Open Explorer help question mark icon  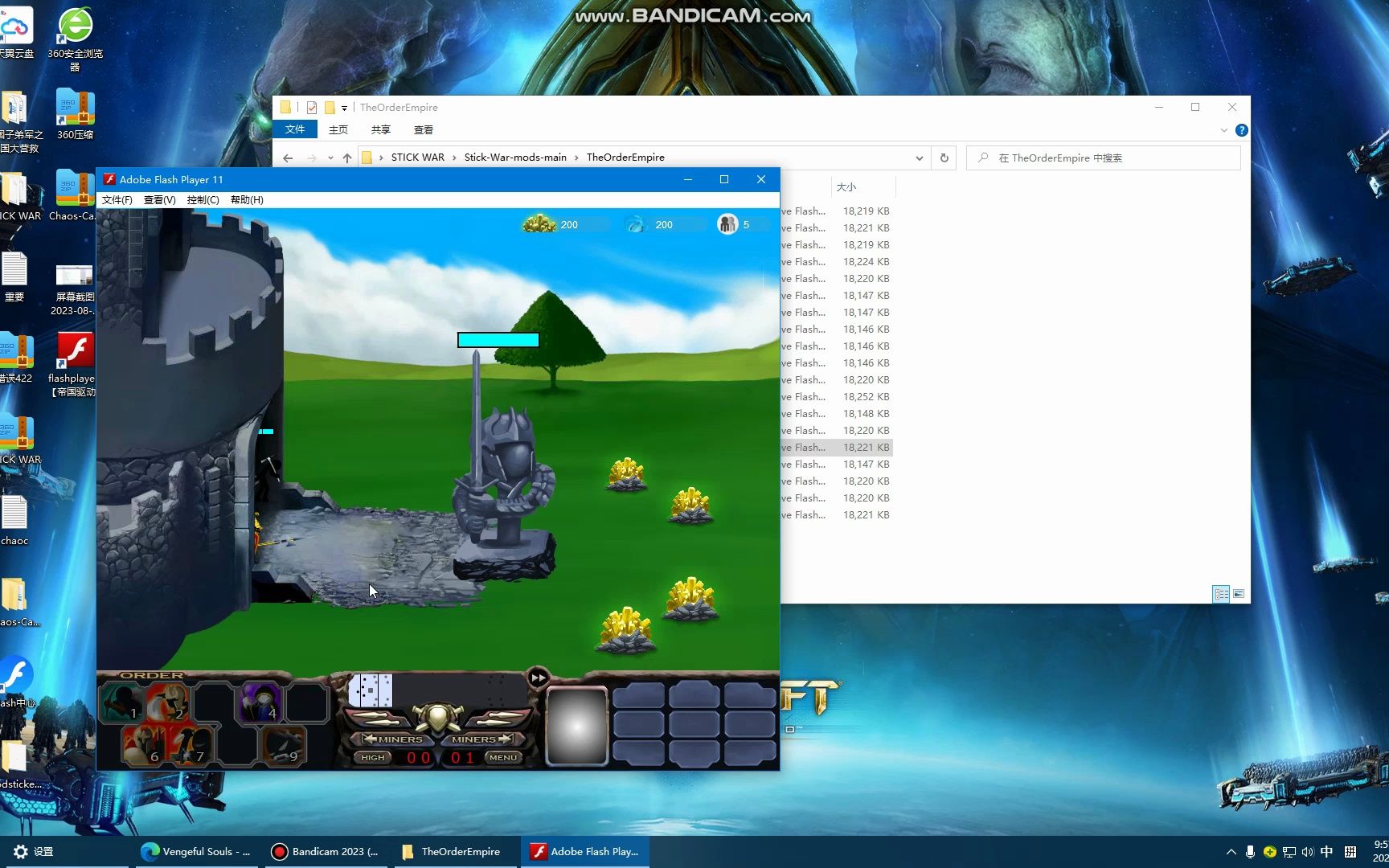tap(1241, 130)
